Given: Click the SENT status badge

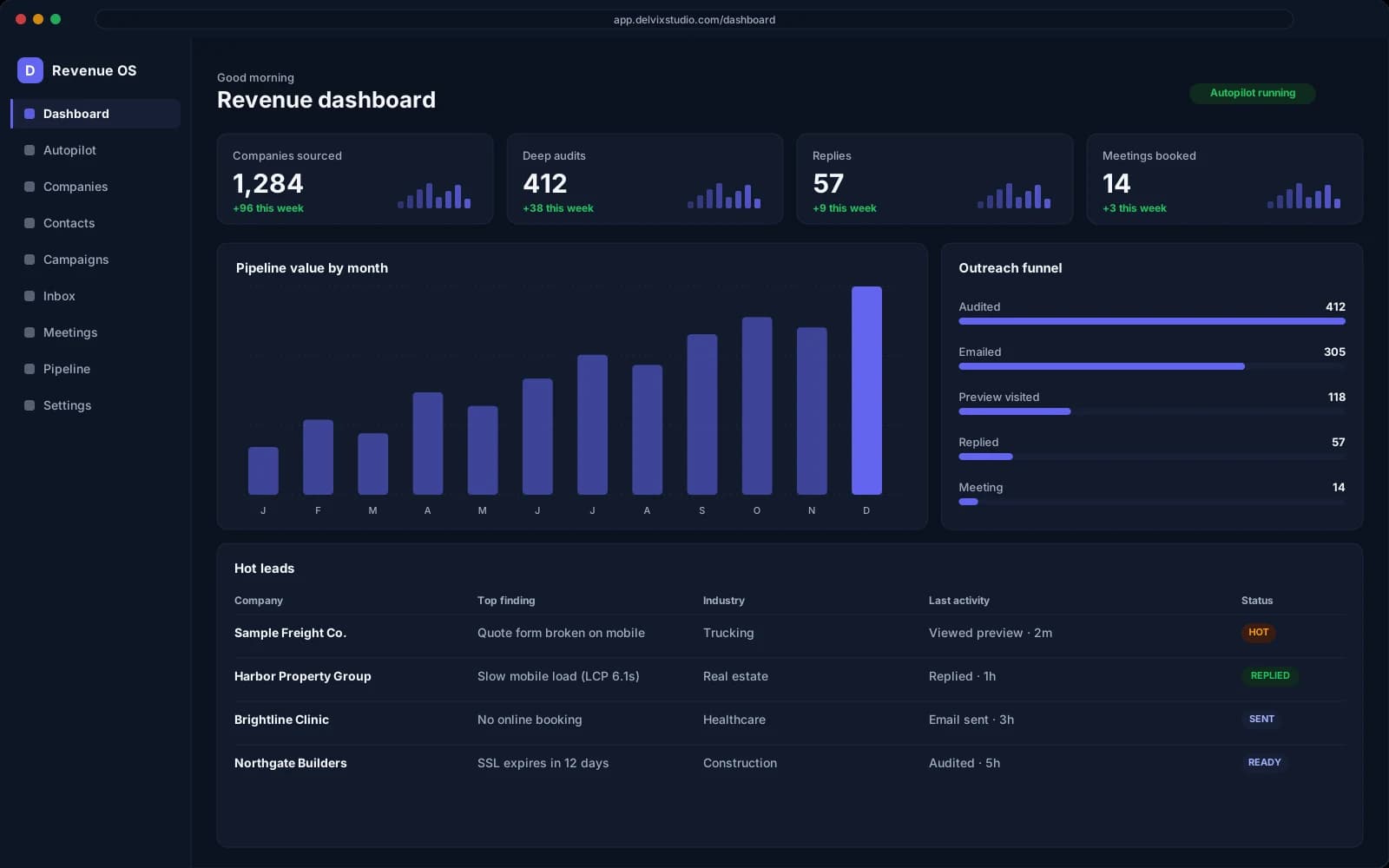Looking at the screenshot, I should click(1261, 719).
